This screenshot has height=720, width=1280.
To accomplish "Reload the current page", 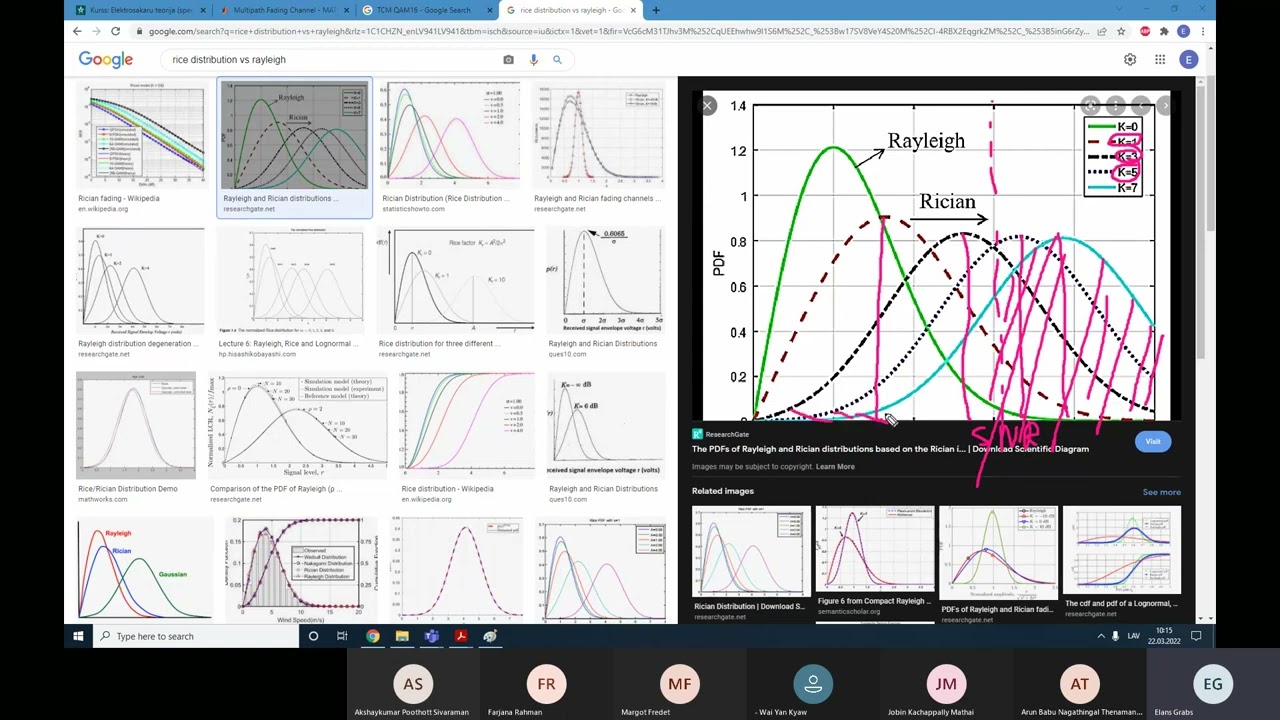I will 115,32.
